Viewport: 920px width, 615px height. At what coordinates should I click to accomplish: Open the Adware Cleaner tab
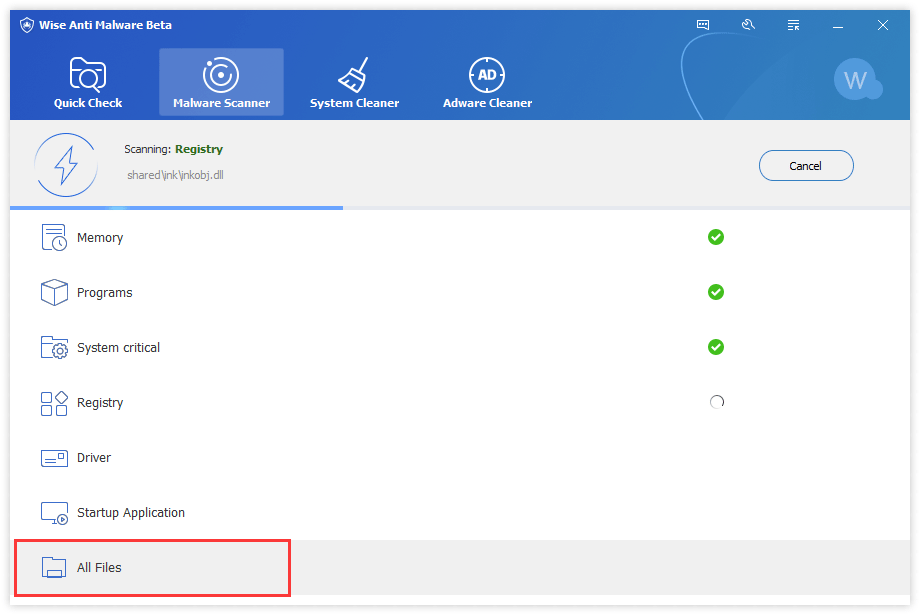487,82
